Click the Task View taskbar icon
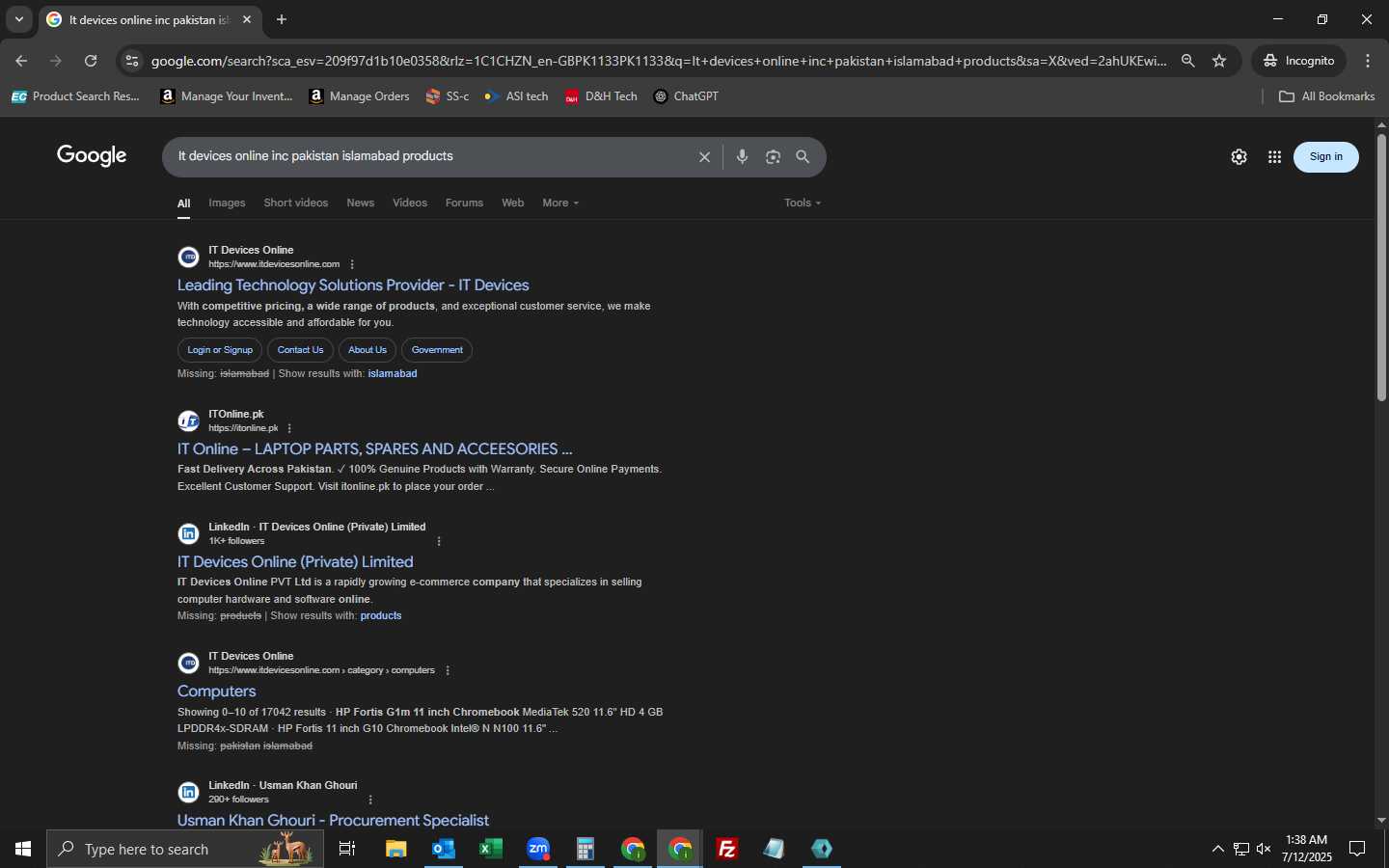This screenshot has height=868, width=1389. tap(347, 849)
